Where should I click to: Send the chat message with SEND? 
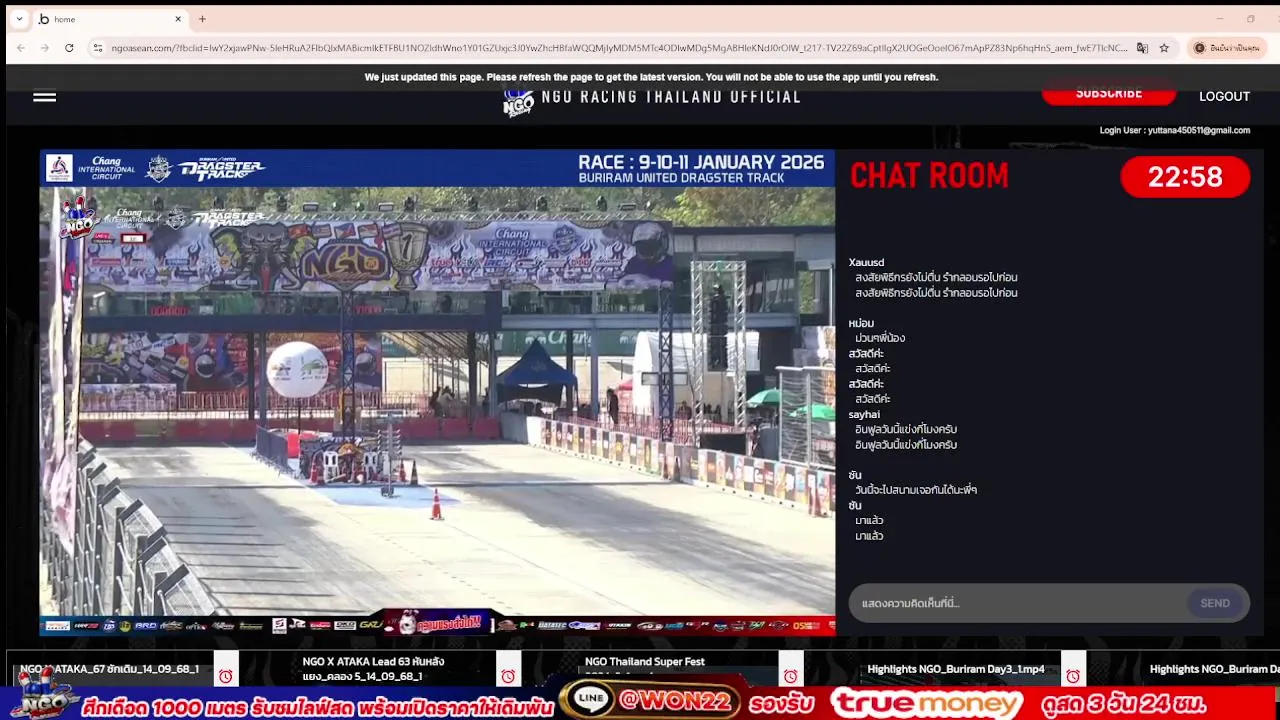pyautogui.click(x=1215, y=603)
